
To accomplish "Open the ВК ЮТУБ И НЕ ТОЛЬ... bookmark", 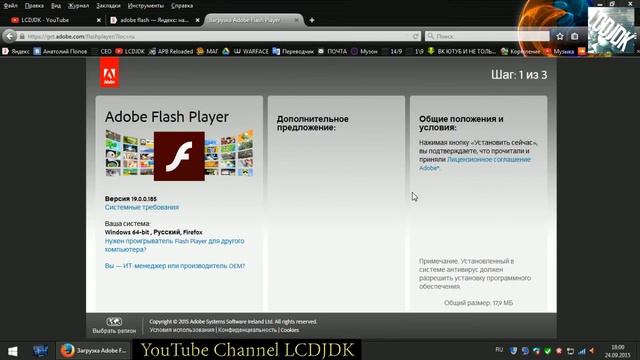I will click(462, 51).
